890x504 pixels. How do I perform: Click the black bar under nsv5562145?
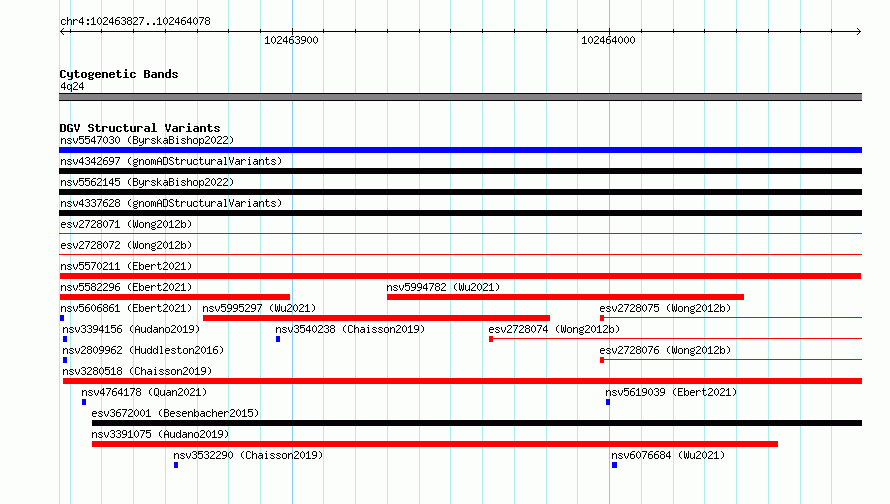(x=460, y=192)
